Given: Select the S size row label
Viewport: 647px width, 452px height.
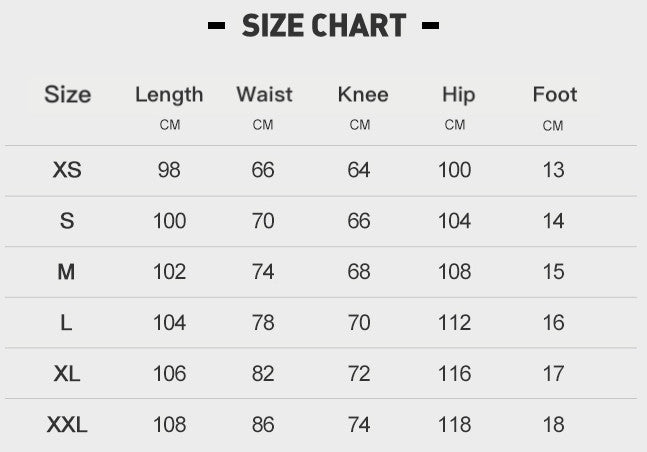Looking at the screenshot, I should click(67, 221).
